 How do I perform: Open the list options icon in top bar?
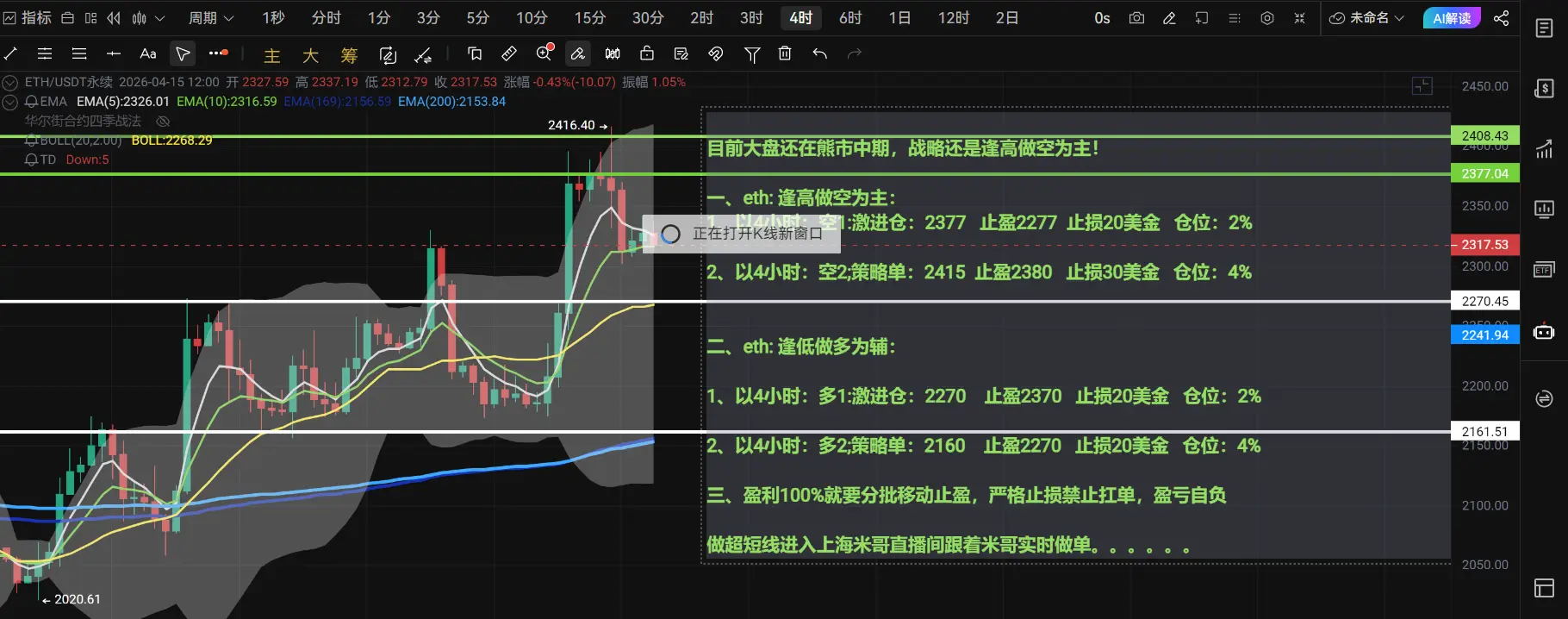point(1235,18)
